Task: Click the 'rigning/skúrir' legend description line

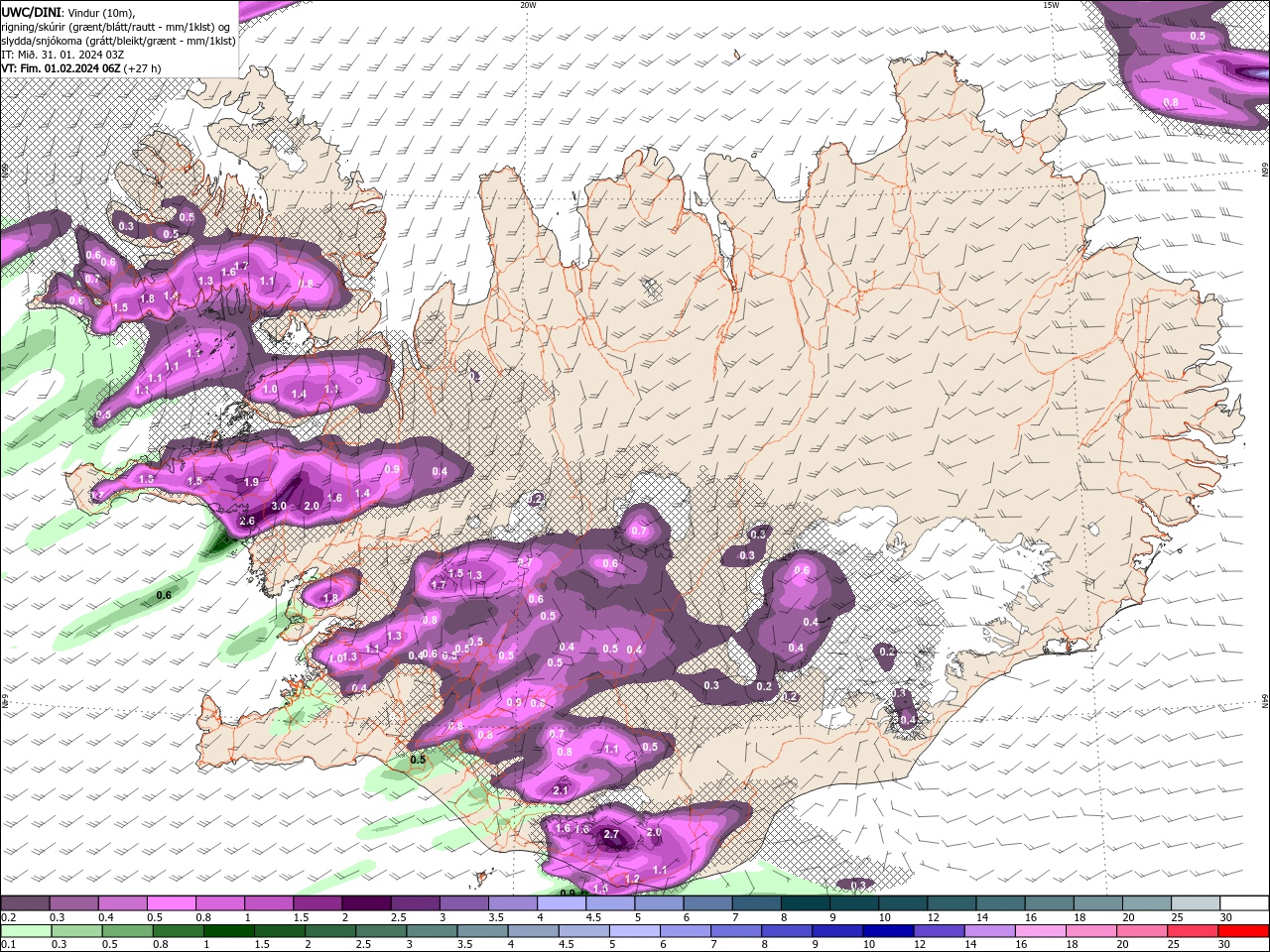Action: click(115, 26)
